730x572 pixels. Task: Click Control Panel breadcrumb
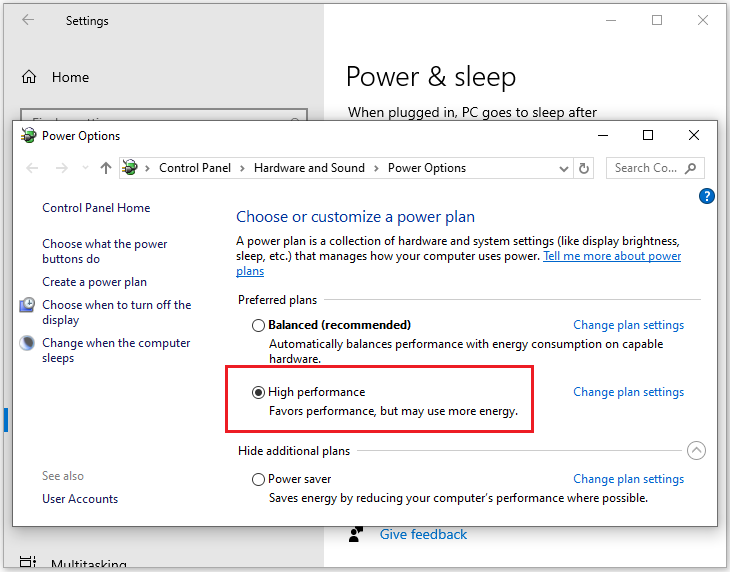click(x=195, y=168)
